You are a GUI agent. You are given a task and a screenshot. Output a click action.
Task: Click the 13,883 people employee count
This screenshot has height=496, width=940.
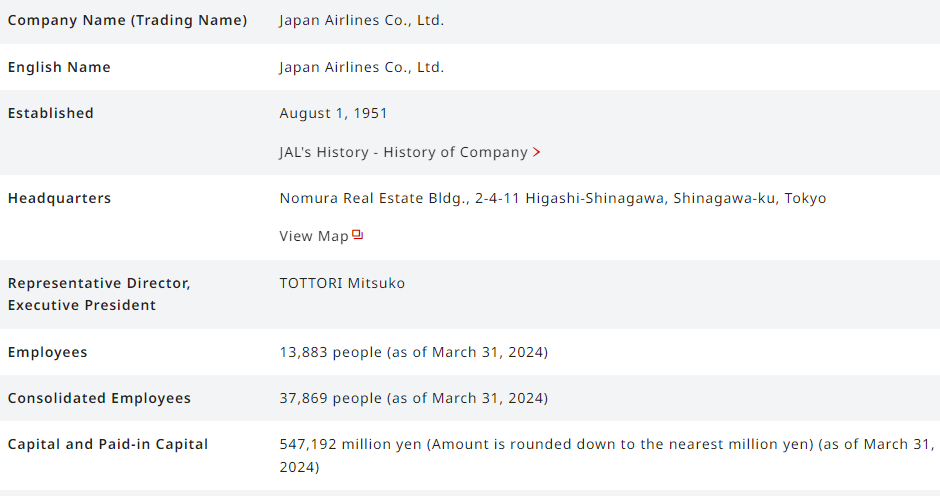(413, 353)
